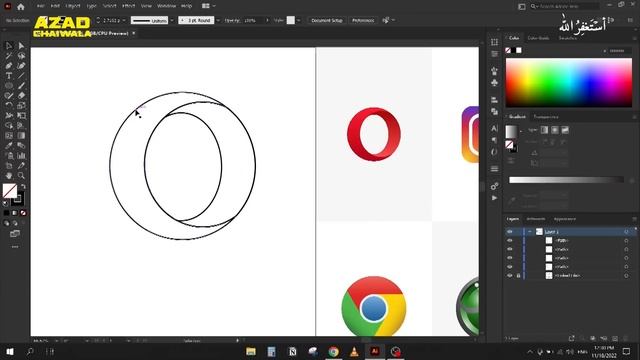Select the Gradient tool in toolbar
Viewport: 640px width, 360px height.
[21, 136]
